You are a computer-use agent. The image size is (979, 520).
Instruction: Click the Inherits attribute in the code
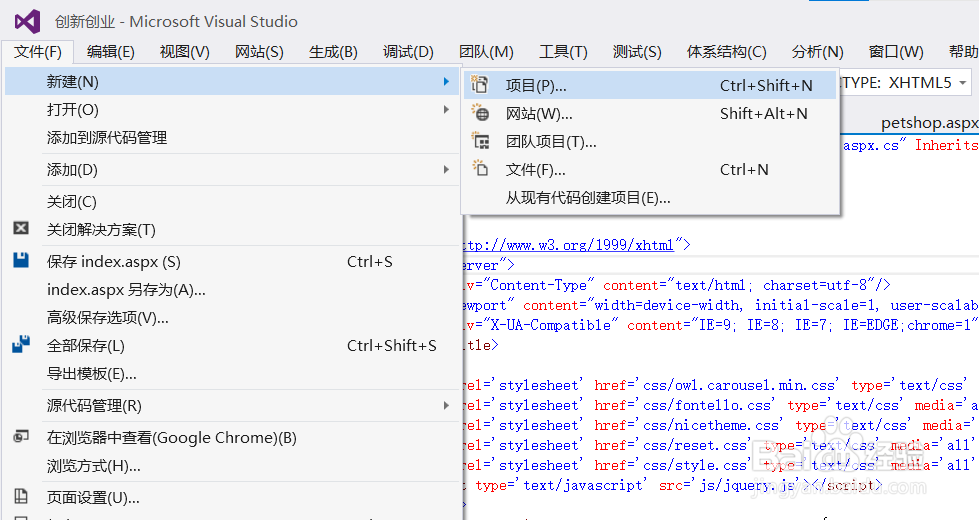pyautogui.click(x=947, y=145)
